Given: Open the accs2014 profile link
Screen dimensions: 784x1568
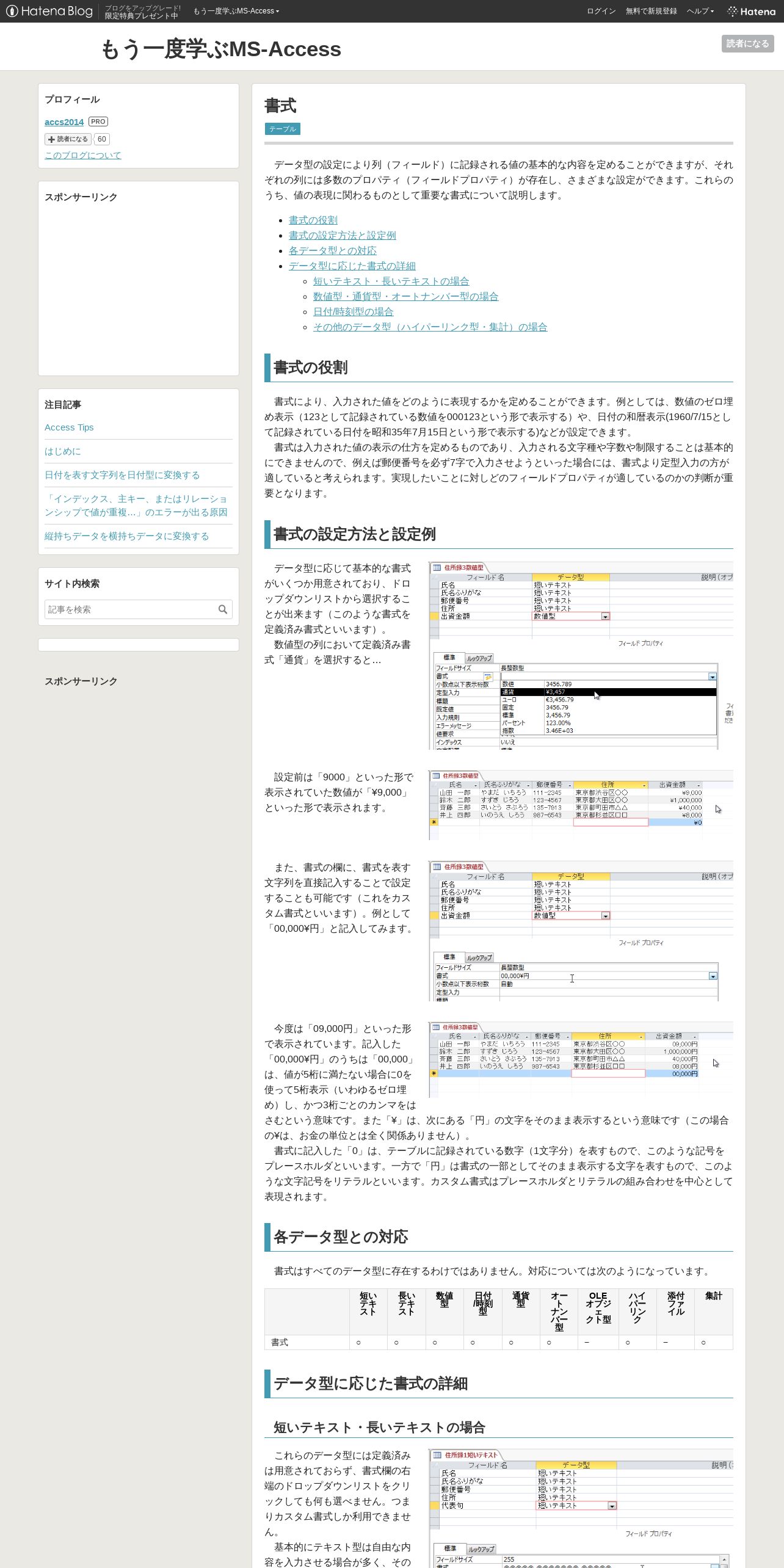Looking at the screenshot, I should click(64, 122).
